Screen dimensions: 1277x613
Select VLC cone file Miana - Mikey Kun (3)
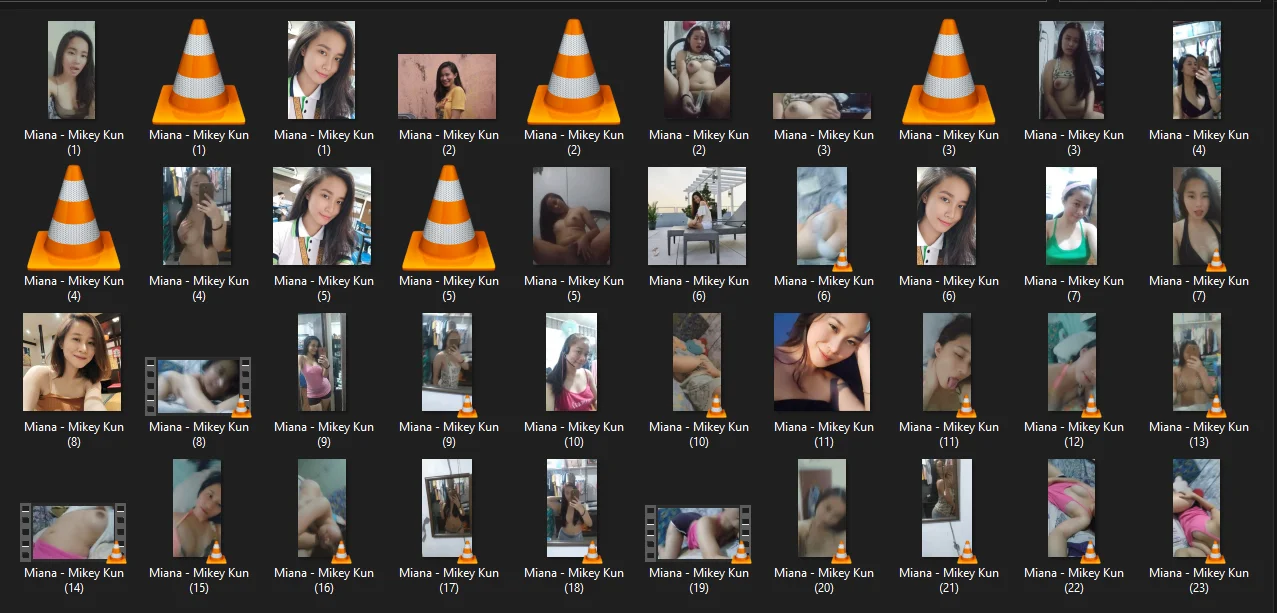point(949,72)
